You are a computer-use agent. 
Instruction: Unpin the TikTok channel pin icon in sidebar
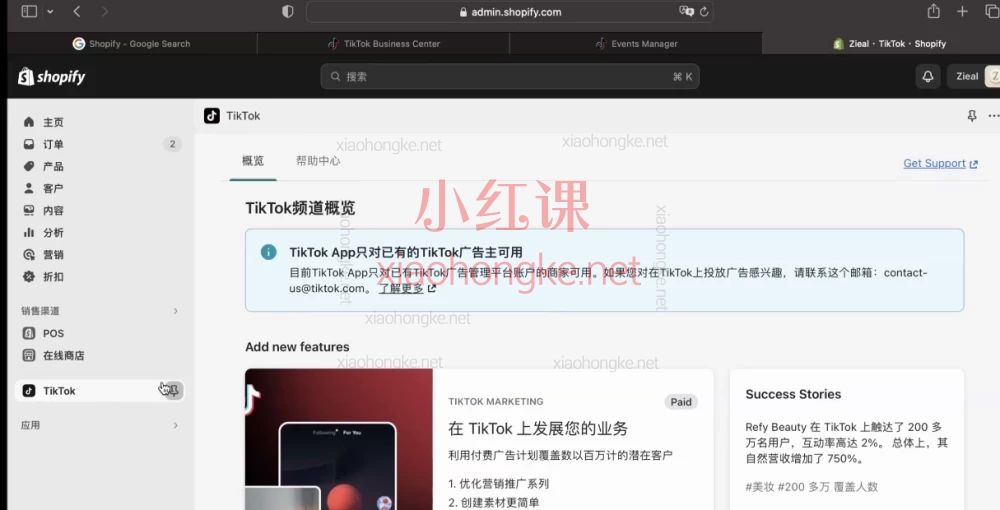[x=173, y=391]
